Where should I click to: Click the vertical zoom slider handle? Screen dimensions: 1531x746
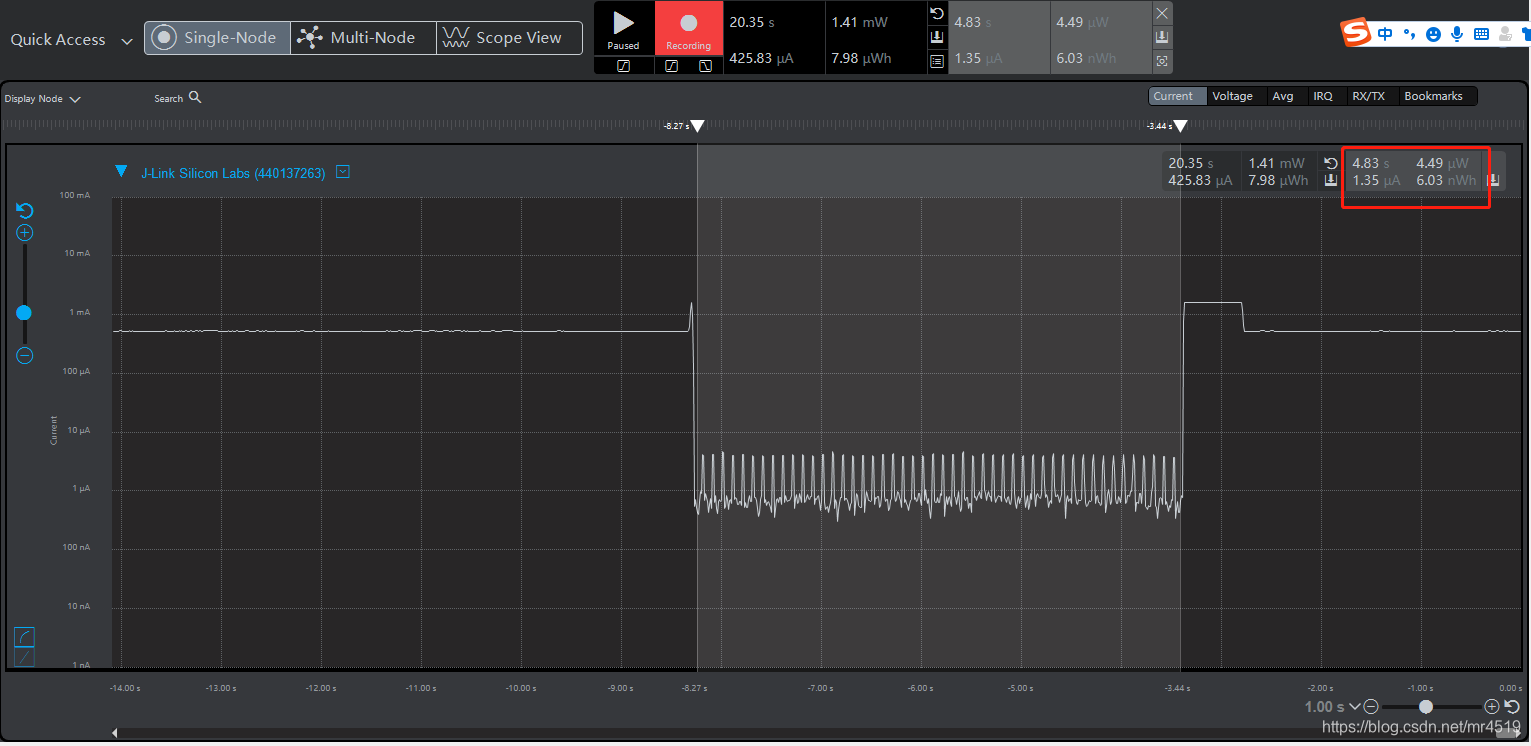click(x=24, y=313)
